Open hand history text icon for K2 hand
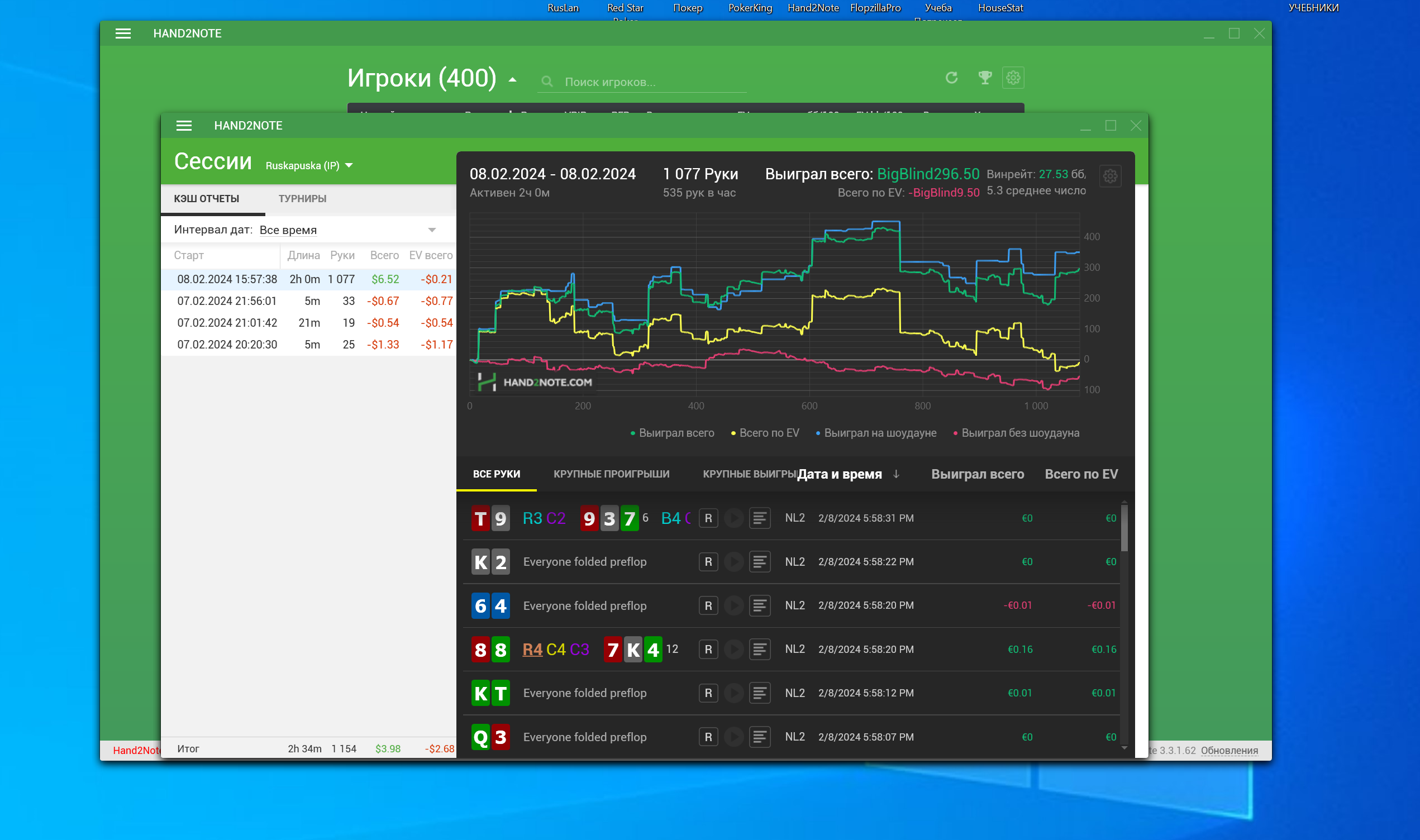The width and height of the screenshot is (1420, 840). tap(760, 562)
